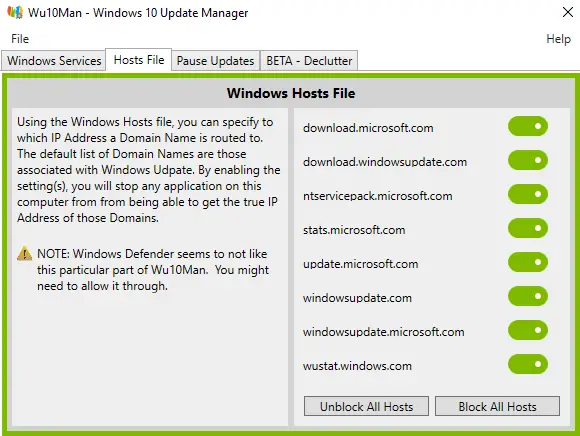The height and width of the screenshot is (436, 580).
Task: Open the Help menu
Action: click(x=558, y=39)
